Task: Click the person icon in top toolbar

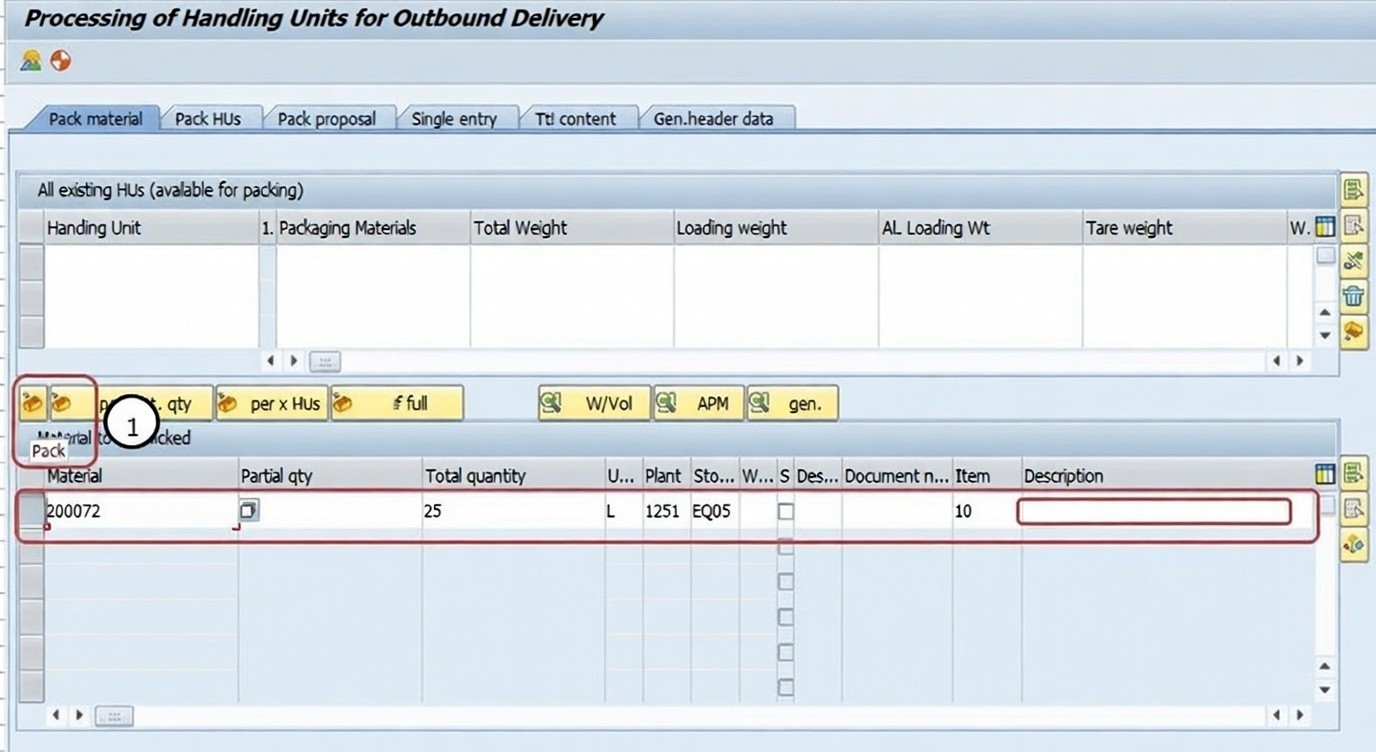Action: [31, 62]
